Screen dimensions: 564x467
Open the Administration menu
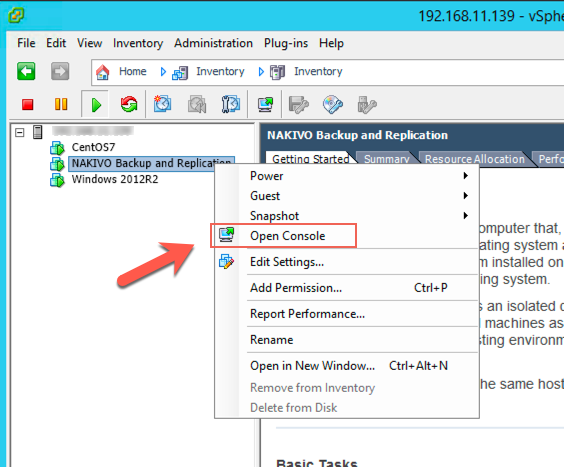[x=214, y=43]
